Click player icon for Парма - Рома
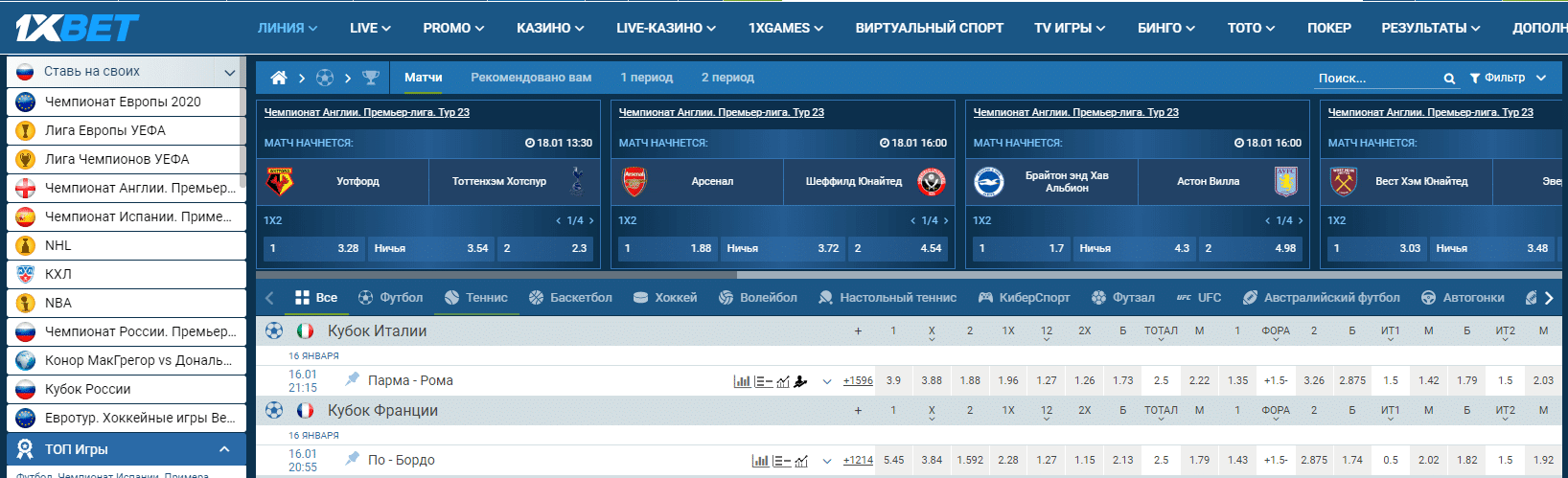 coord(800,381)
